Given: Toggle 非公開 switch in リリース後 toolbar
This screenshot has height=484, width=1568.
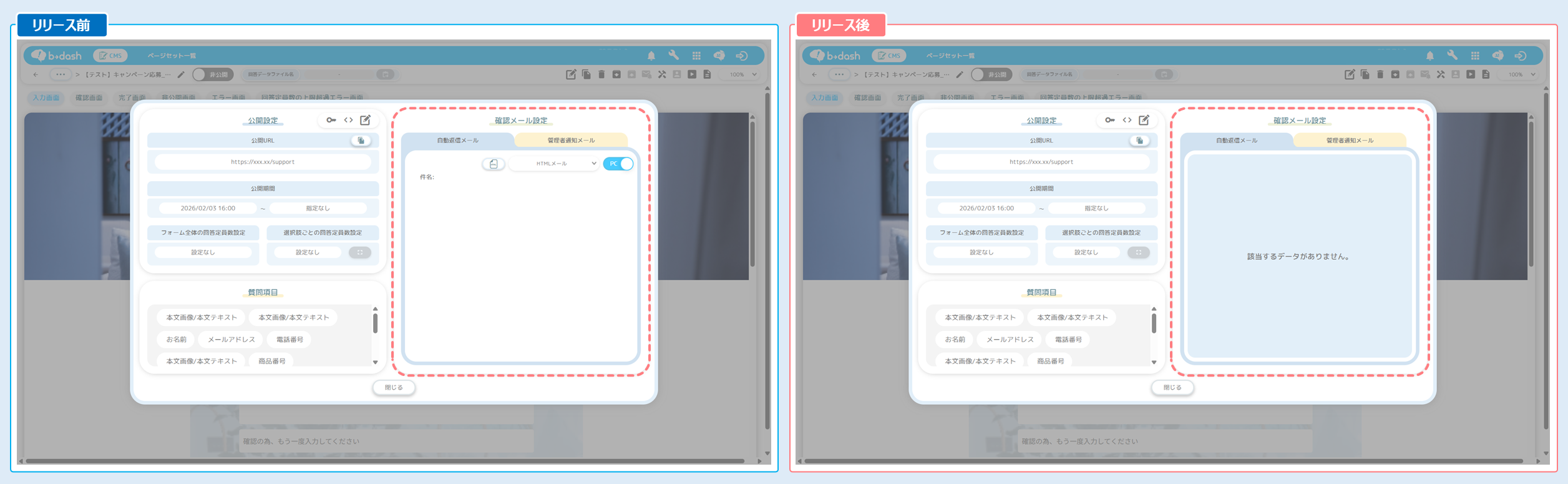Looking at the screenshot, I should 991,74.
